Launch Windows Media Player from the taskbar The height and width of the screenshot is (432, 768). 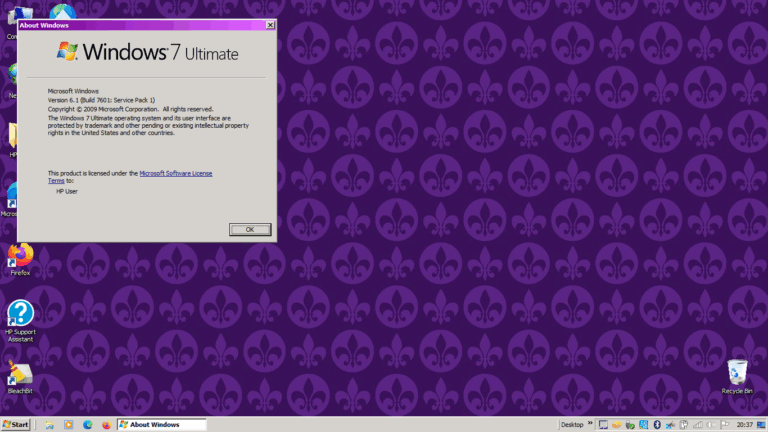pyautogui.click(x=68, y=425)
